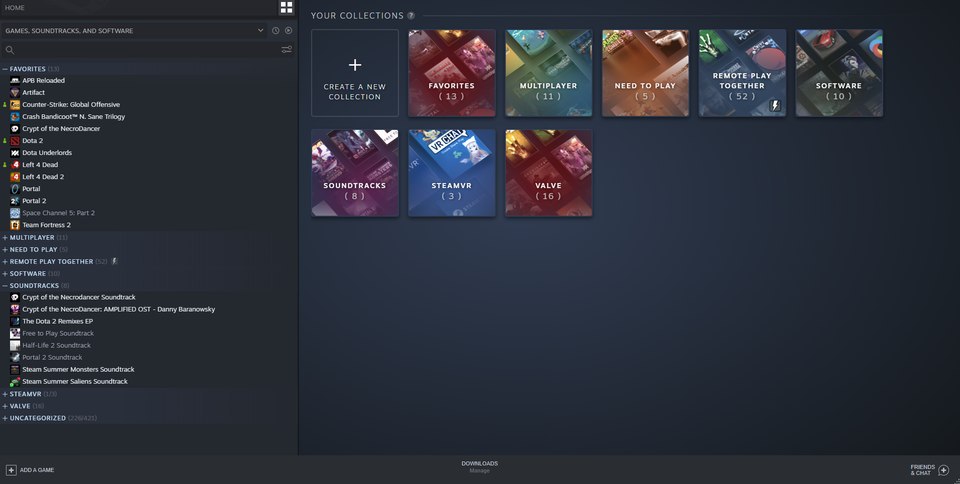Click the Remote Play Together lightning icon in sidebar
Screen dimensions: 960x484
point(114,261)
